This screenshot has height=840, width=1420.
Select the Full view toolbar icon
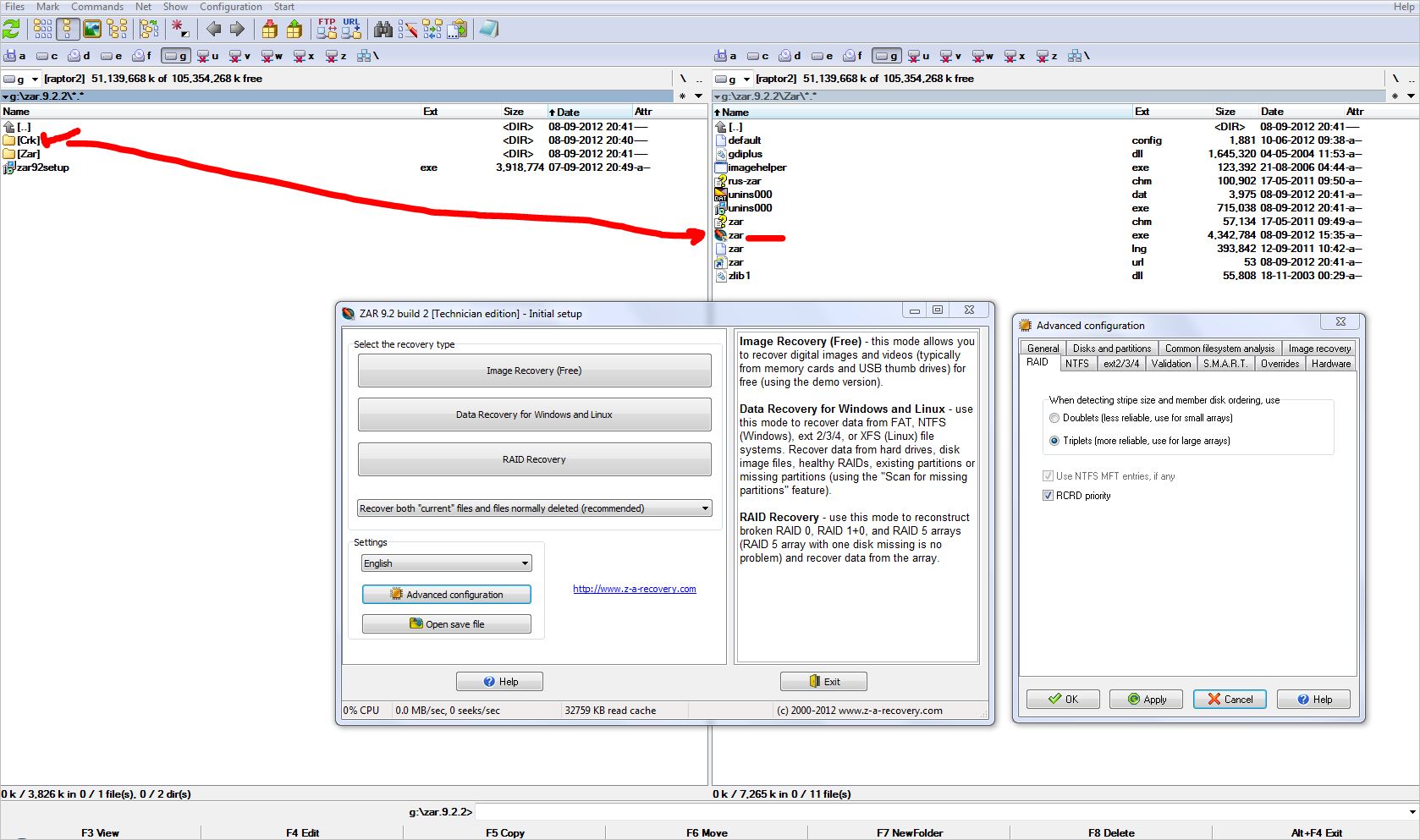coord(68,30)
